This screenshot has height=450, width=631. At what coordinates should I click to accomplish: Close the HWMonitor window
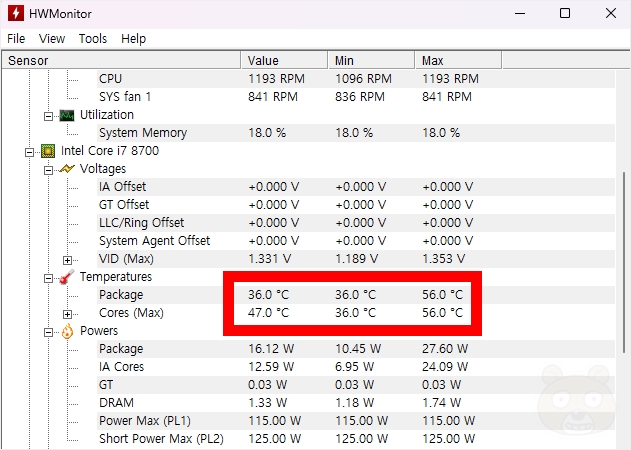(x=611, y=13)
